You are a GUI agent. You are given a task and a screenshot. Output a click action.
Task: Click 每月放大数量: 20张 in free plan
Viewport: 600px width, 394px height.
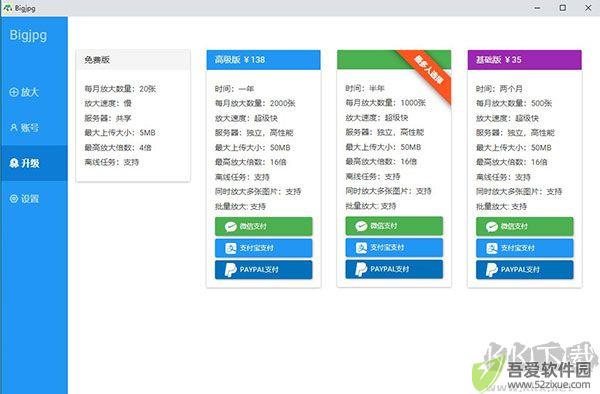click(120, 89)
